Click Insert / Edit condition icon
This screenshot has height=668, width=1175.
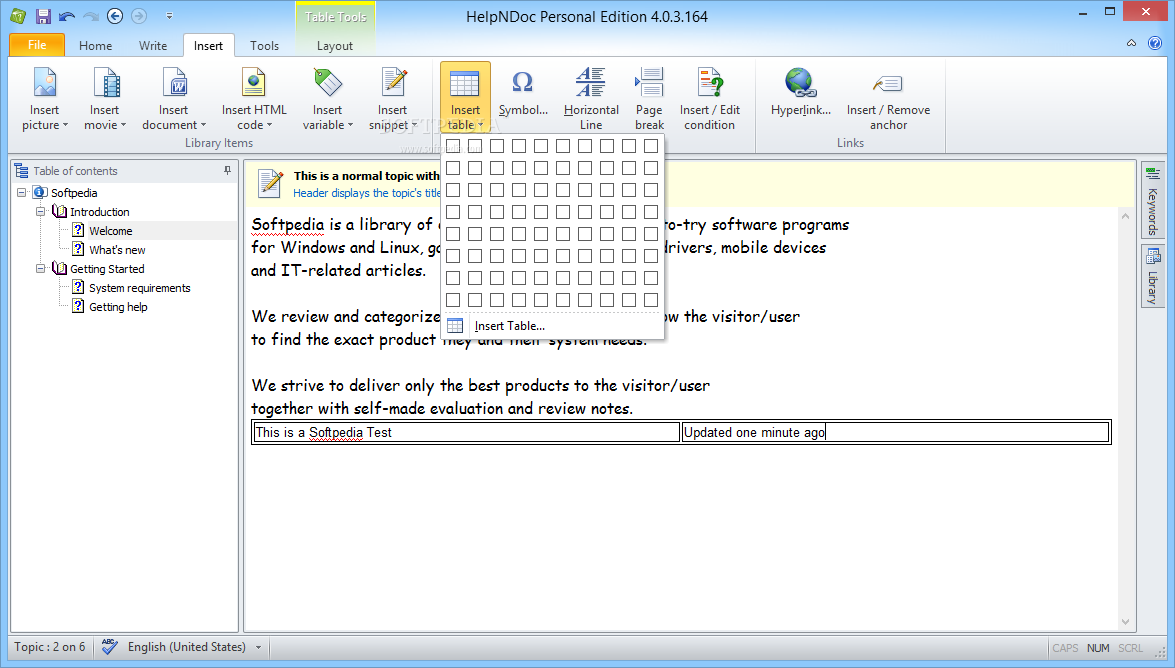click(710, 82)
